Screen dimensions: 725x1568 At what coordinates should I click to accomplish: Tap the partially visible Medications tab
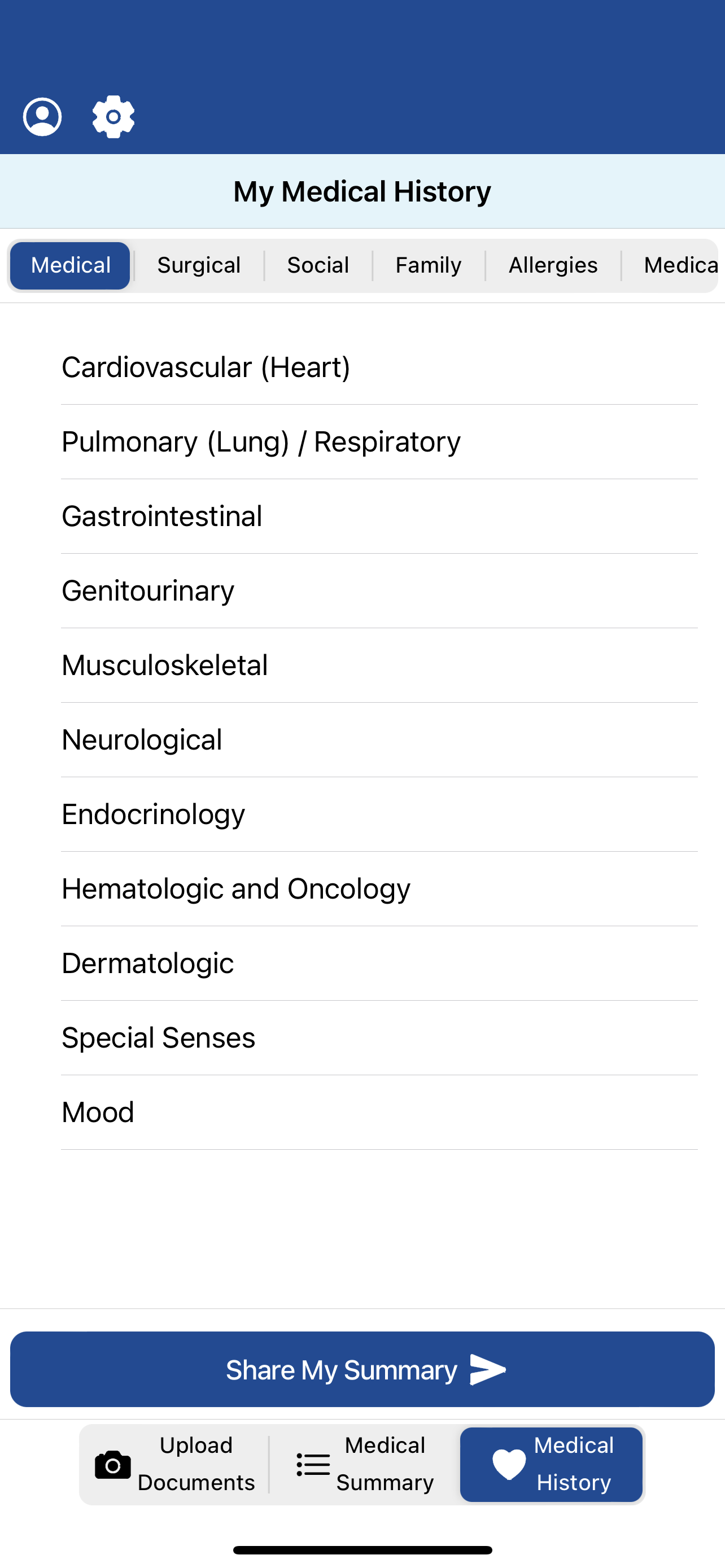pyautogui.click(x=679, y=265)
